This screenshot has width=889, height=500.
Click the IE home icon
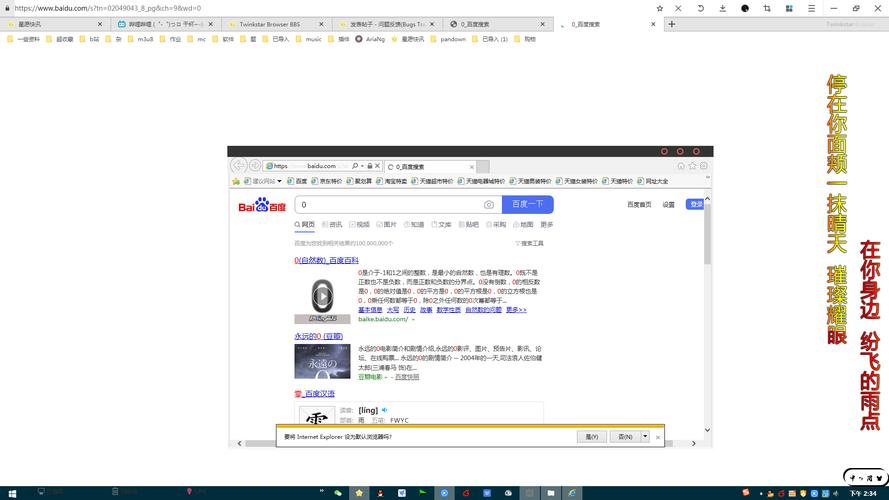(x=680, y=166)
